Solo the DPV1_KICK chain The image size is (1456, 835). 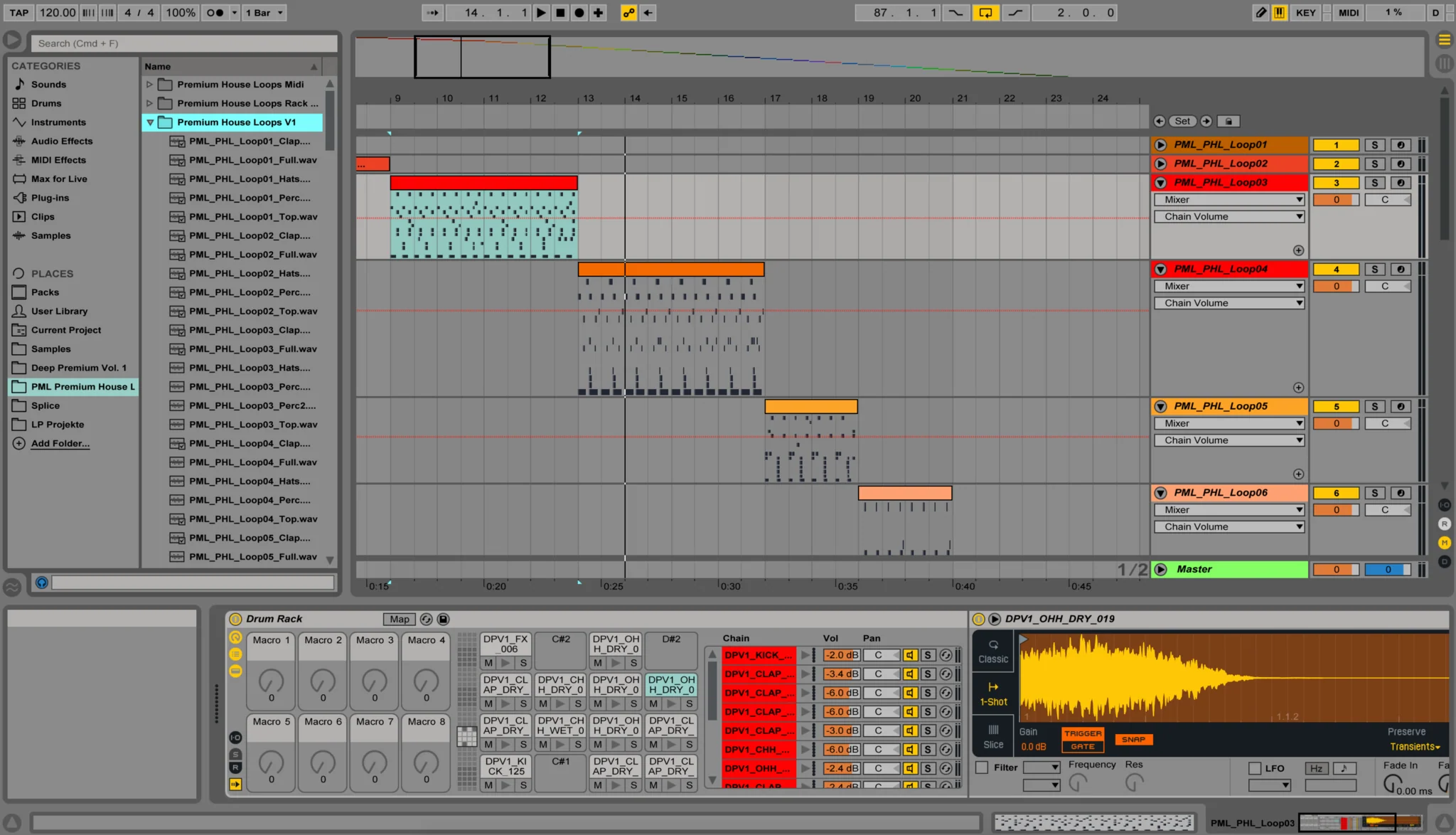coord(928,655)
